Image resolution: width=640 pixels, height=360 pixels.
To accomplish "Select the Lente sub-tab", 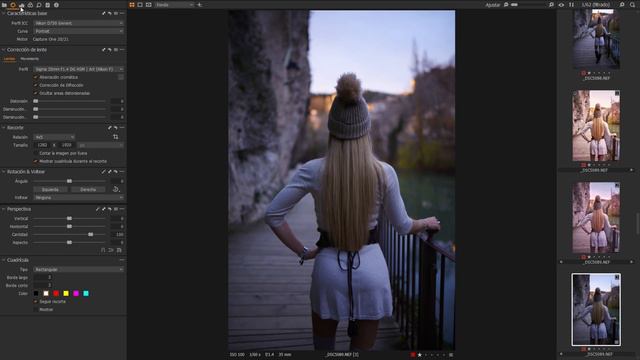I will pyautogui.click(x=9, y=59).
